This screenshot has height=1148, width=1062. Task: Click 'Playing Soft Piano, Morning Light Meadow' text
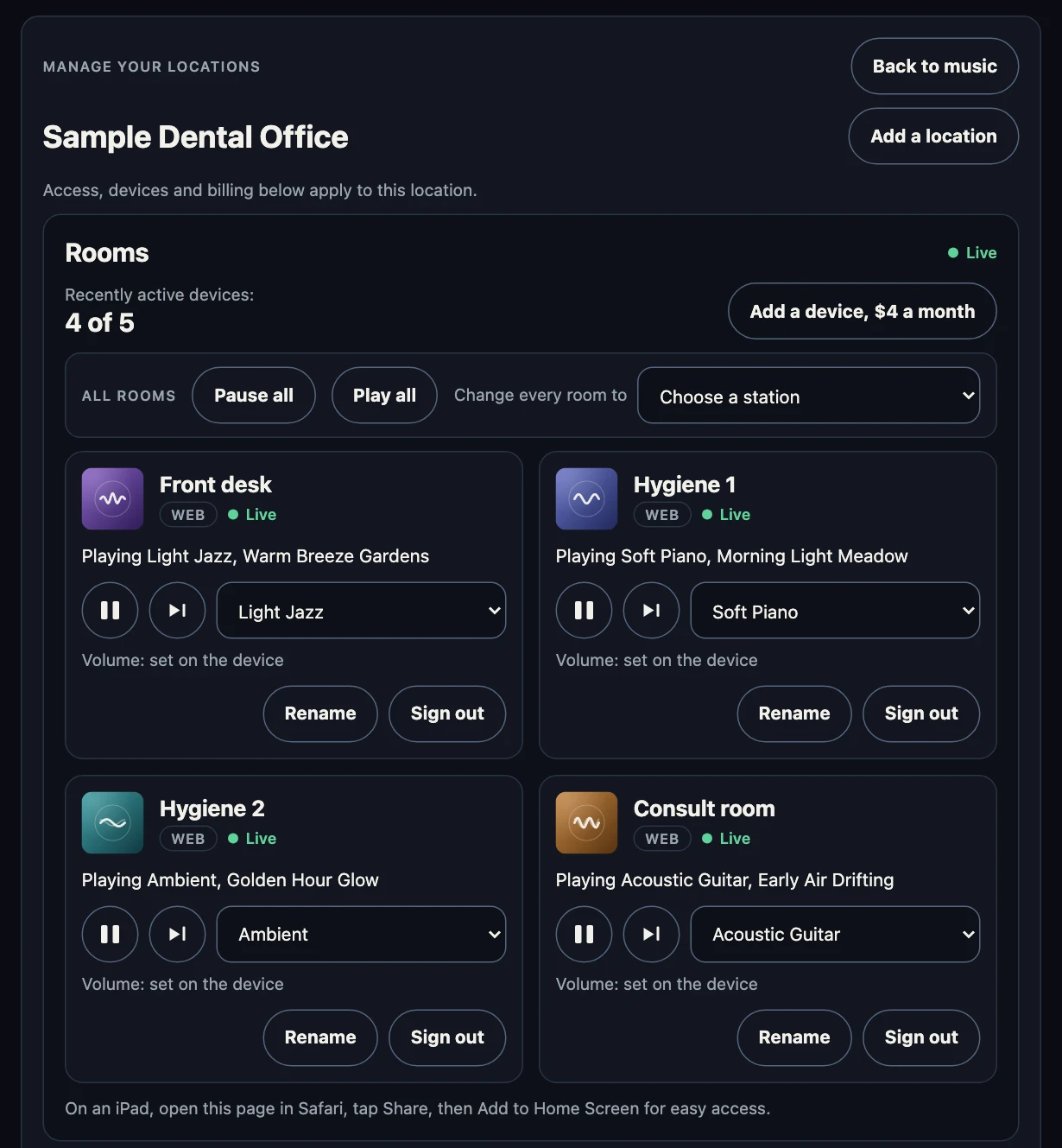click(x=732, y=556)
